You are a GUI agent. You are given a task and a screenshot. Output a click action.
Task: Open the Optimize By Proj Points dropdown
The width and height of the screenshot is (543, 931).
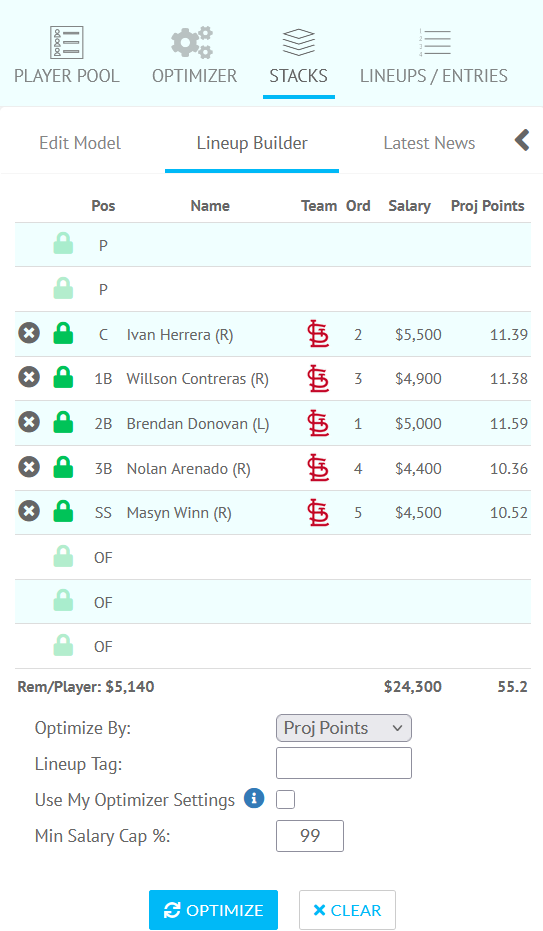point(344,728)
